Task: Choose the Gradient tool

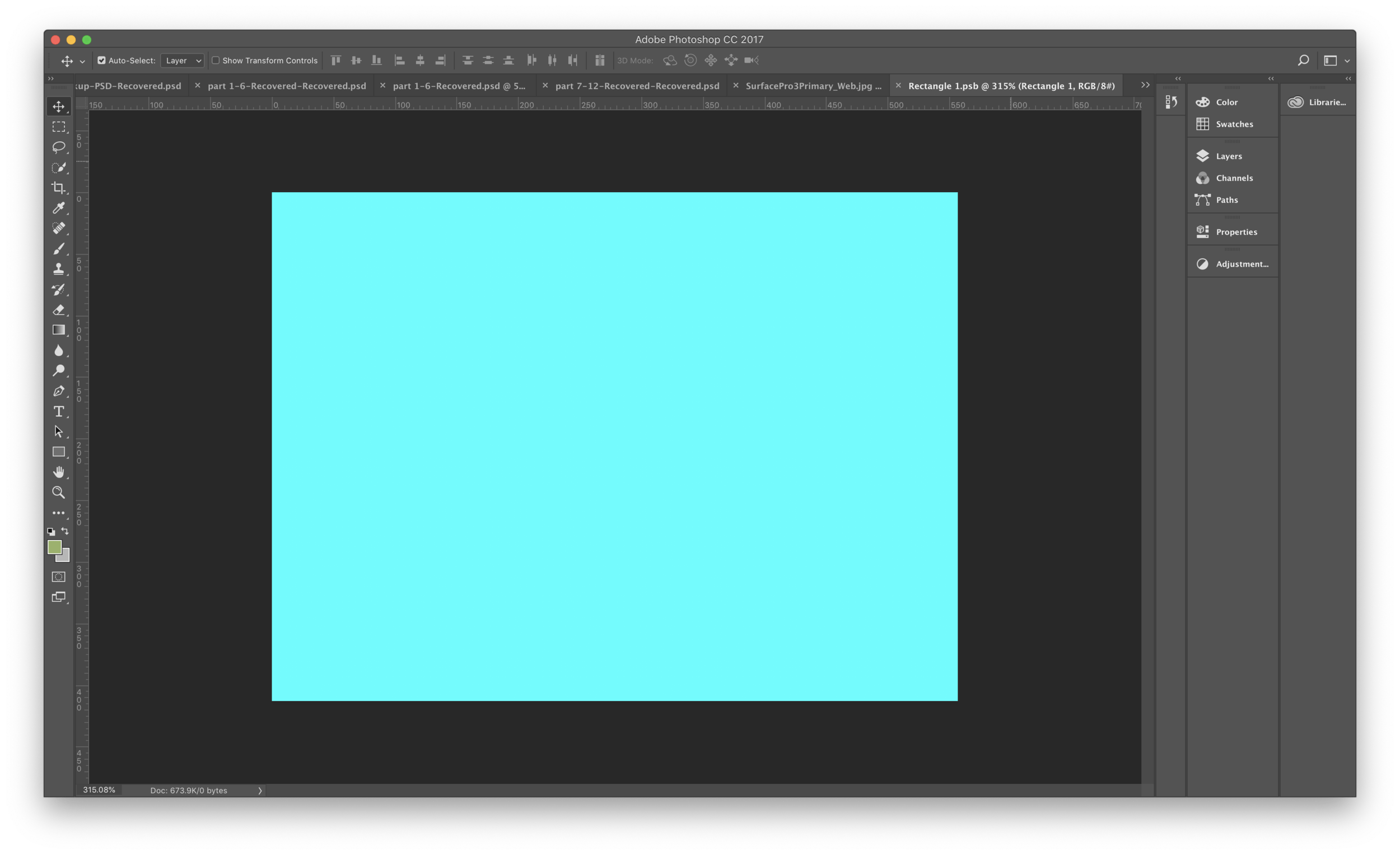Action: (x=59, y=329)
